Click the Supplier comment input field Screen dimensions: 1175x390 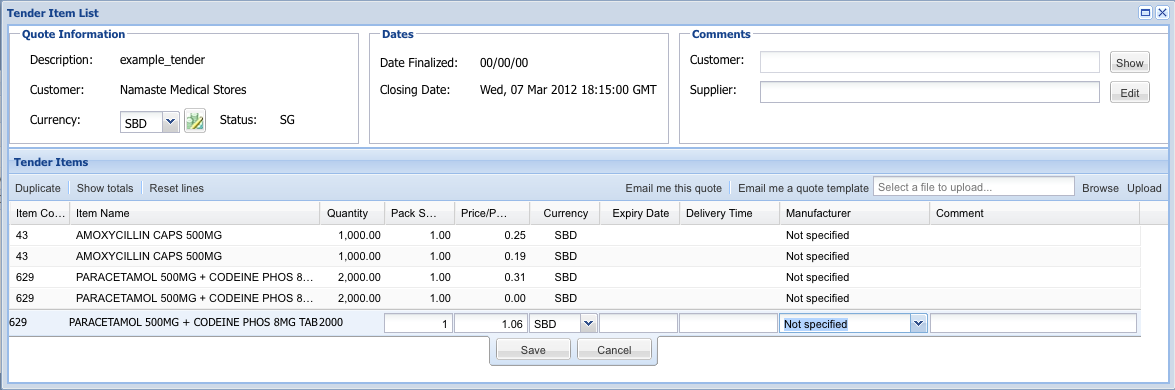click(x=929, y=92)
